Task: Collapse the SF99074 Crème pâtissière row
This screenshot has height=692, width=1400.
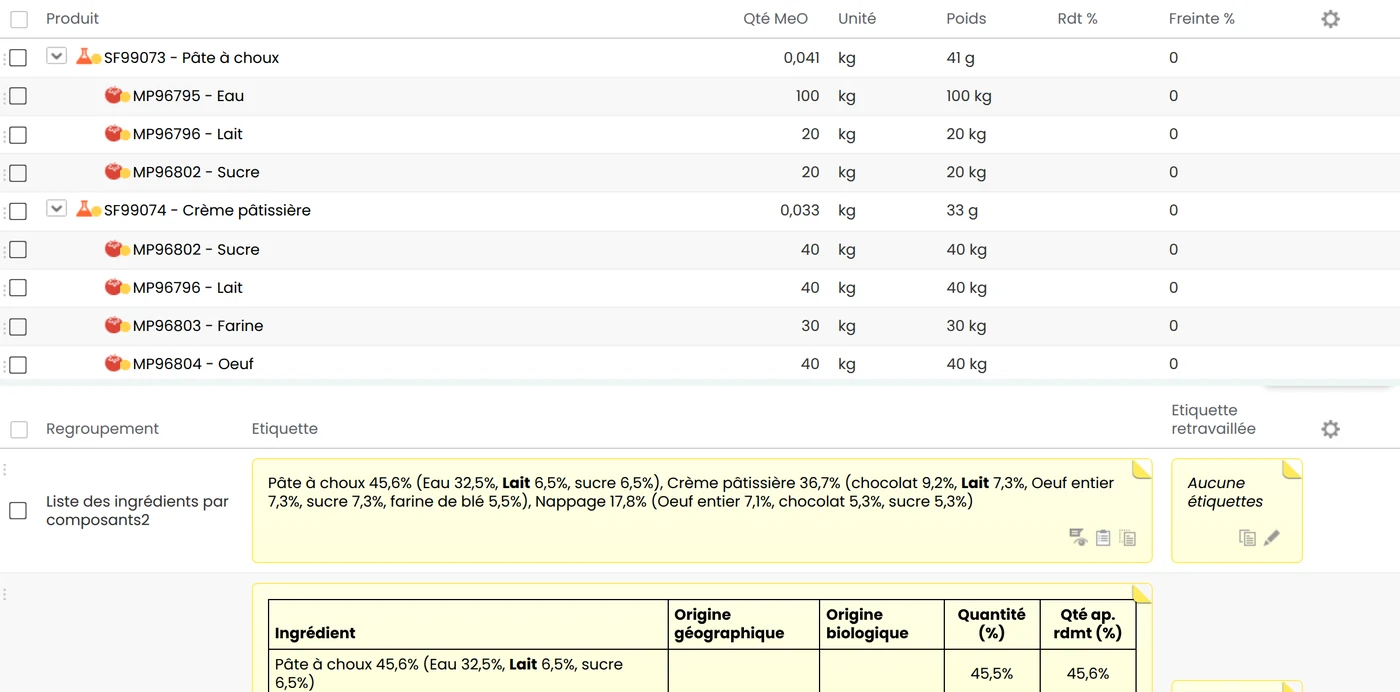Action: click(x=56, y=209)
